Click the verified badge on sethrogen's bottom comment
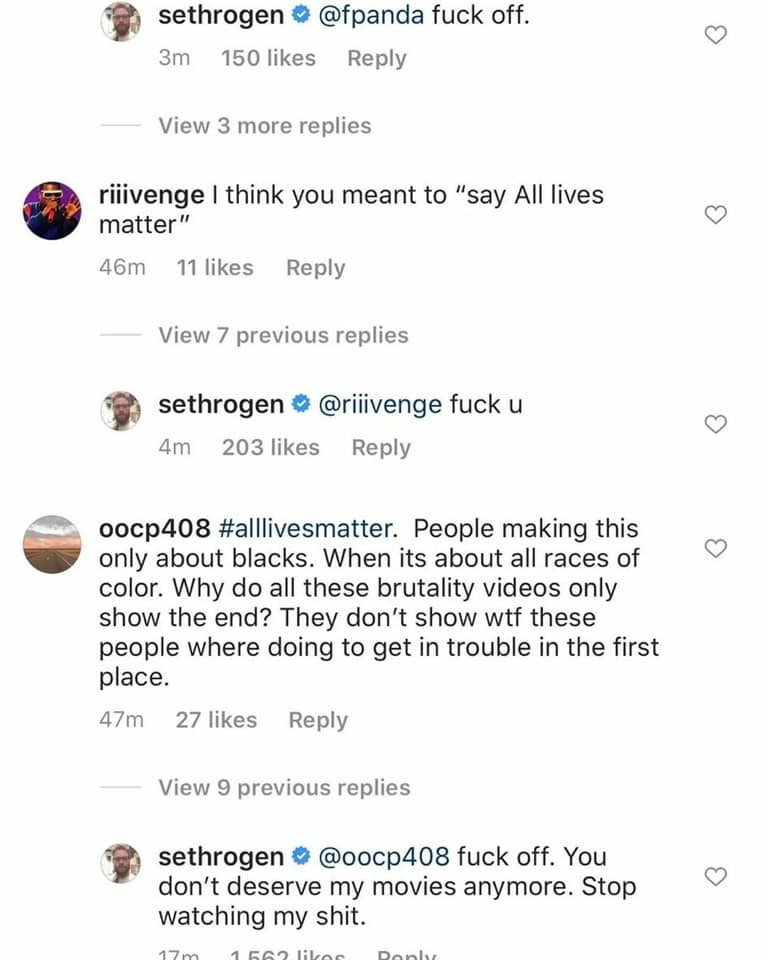This screenshot has height=960, width=768. 298,857
